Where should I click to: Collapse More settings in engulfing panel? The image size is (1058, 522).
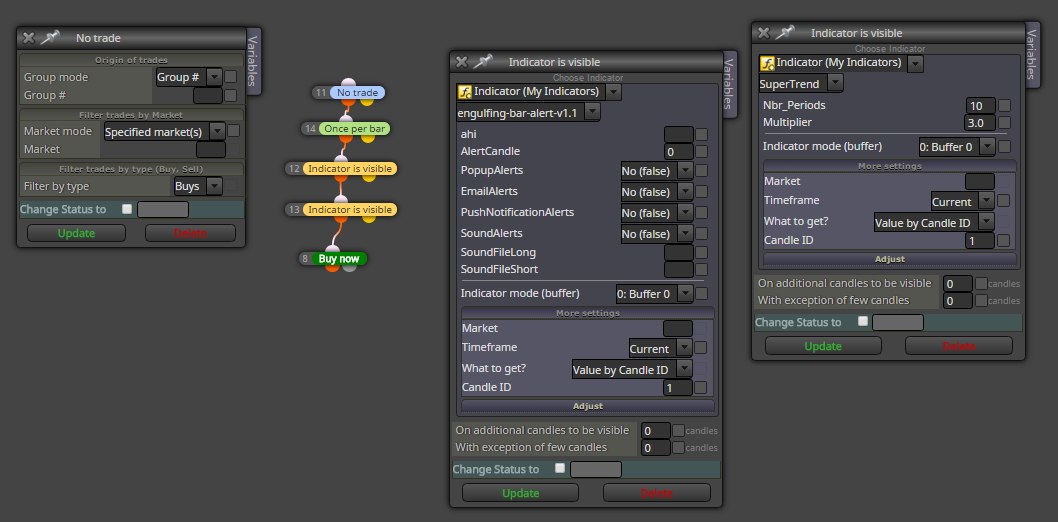tap(588, 313)
